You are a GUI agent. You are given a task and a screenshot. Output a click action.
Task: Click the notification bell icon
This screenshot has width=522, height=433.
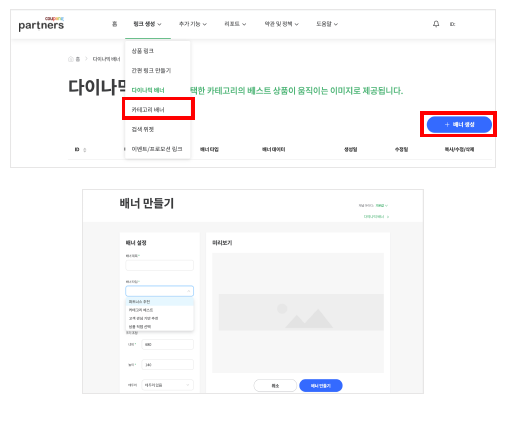[x=436, y=24]
